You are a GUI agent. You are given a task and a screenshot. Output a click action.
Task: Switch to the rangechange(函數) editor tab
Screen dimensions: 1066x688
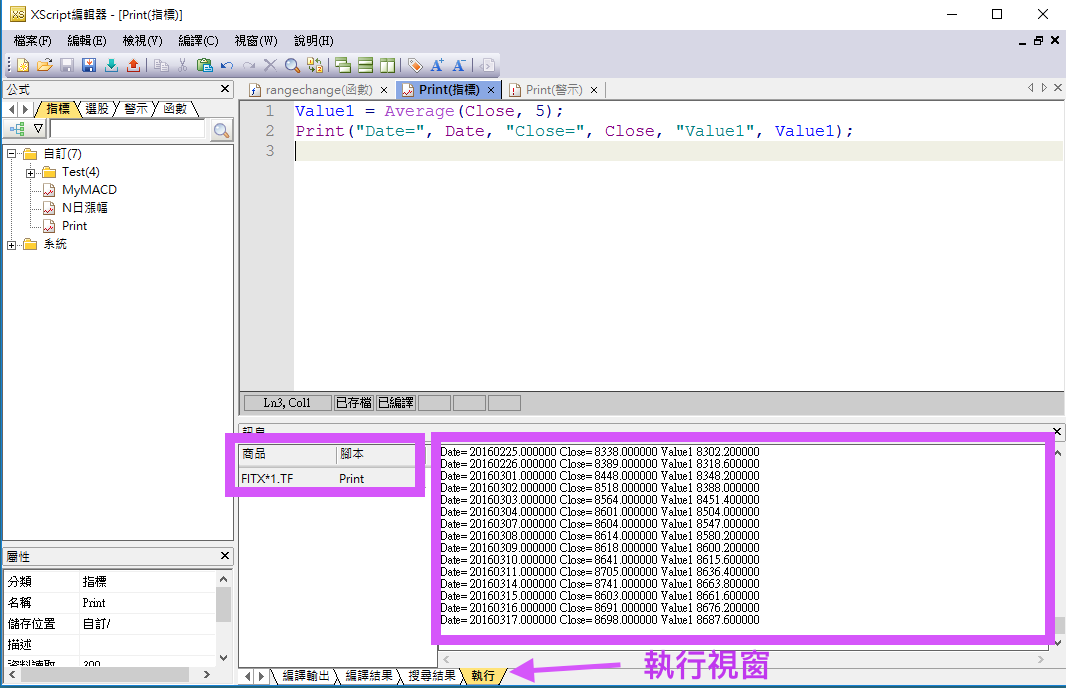tap(318, 90)
